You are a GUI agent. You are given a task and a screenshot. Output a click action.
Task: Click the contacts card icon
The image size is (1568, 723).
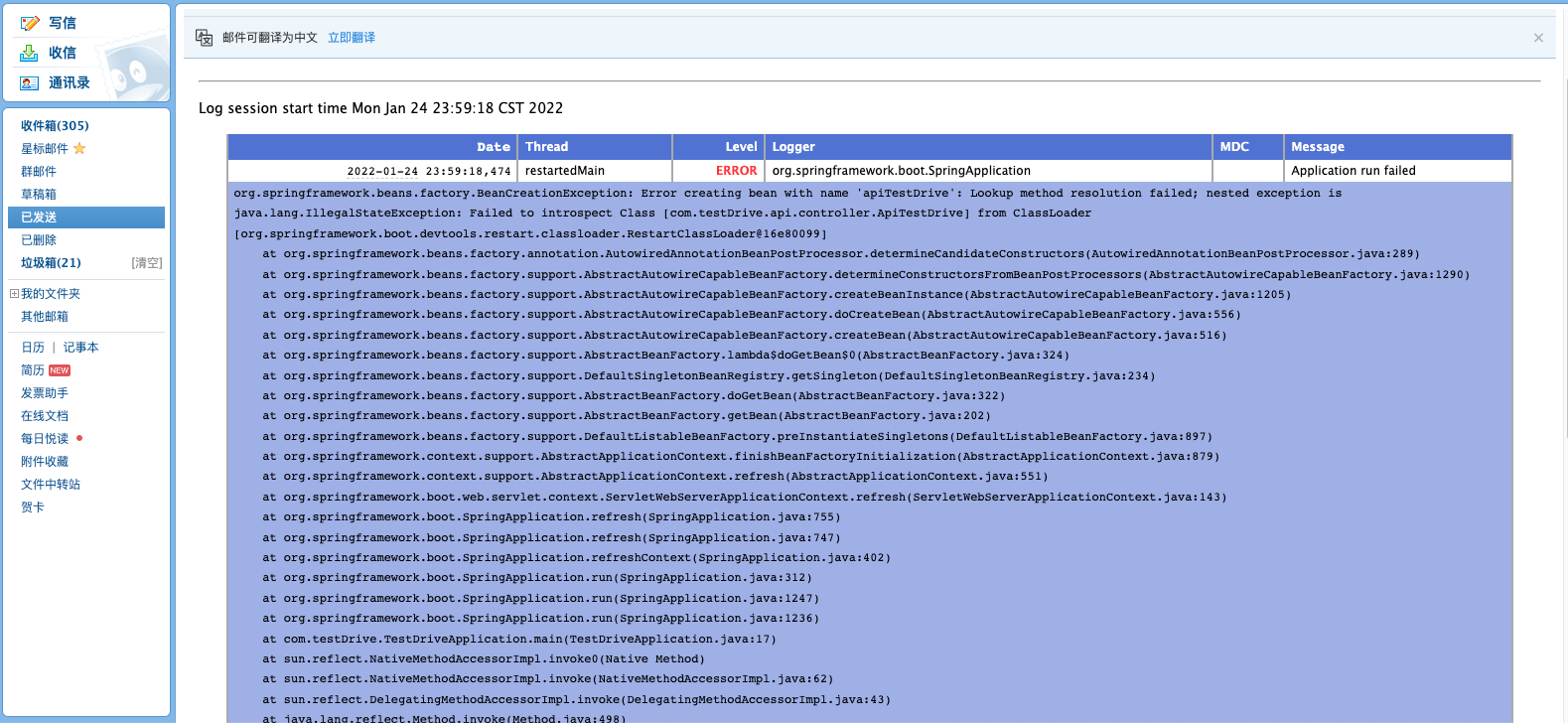[x=30, y=83]
